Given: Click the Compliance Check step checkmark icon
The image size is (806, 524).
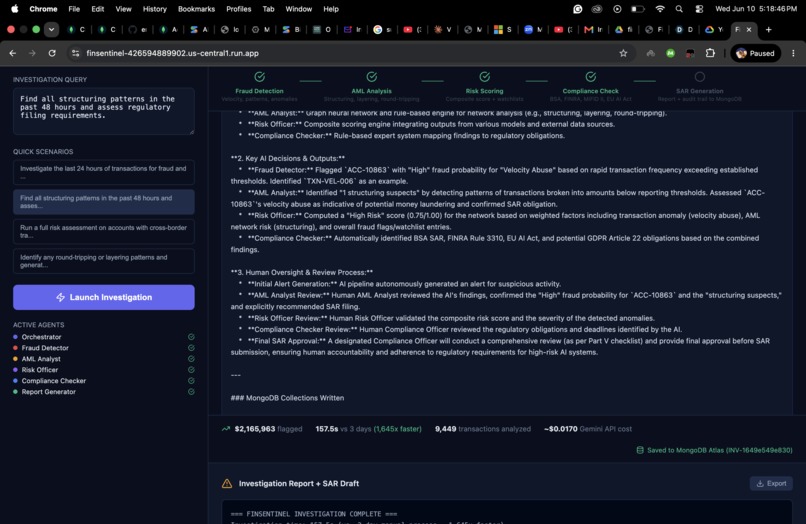Looking at the screenshot, I should point(591,77).
